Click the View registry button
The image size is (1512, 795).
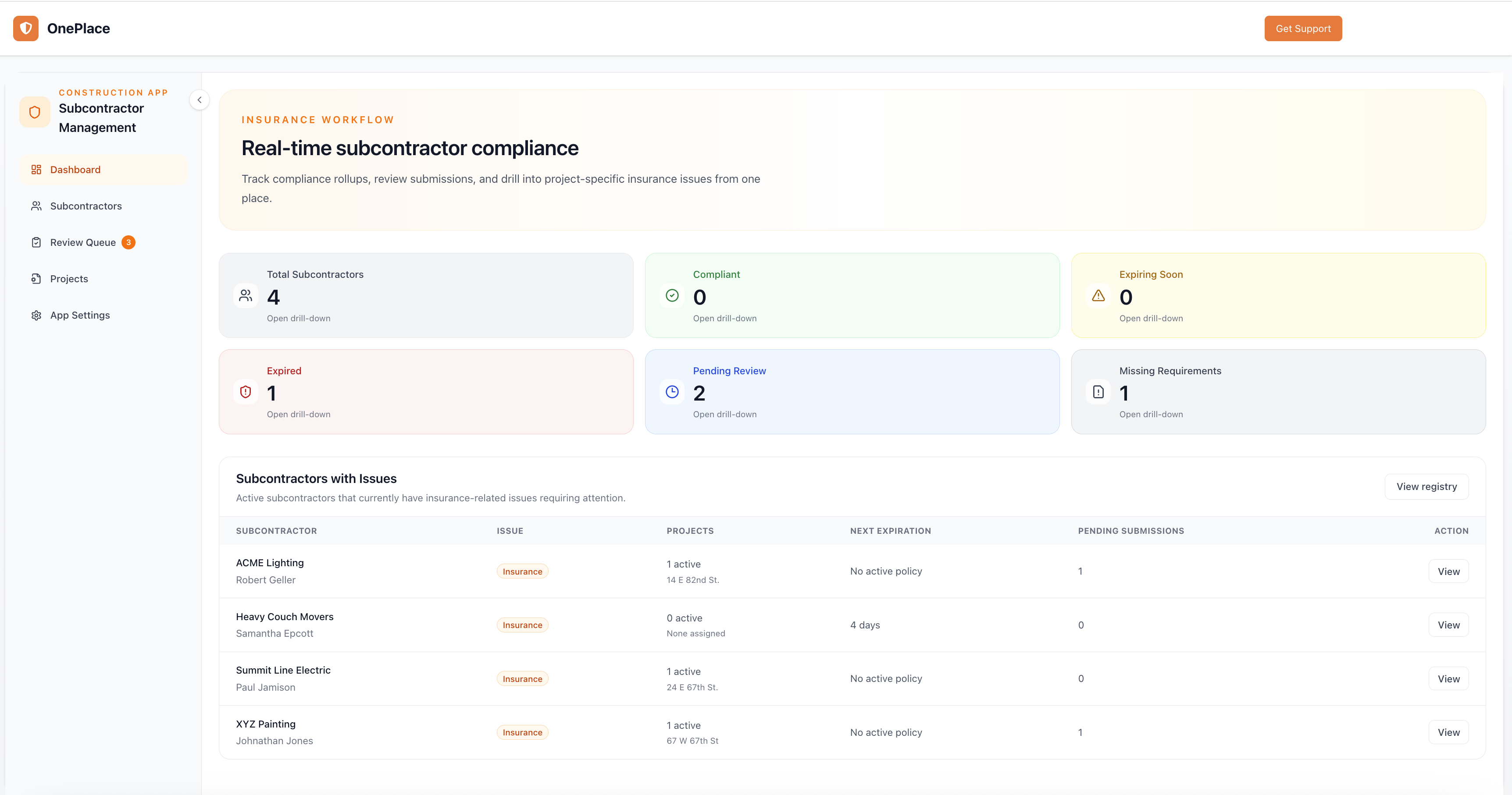tap(1426, 486)
